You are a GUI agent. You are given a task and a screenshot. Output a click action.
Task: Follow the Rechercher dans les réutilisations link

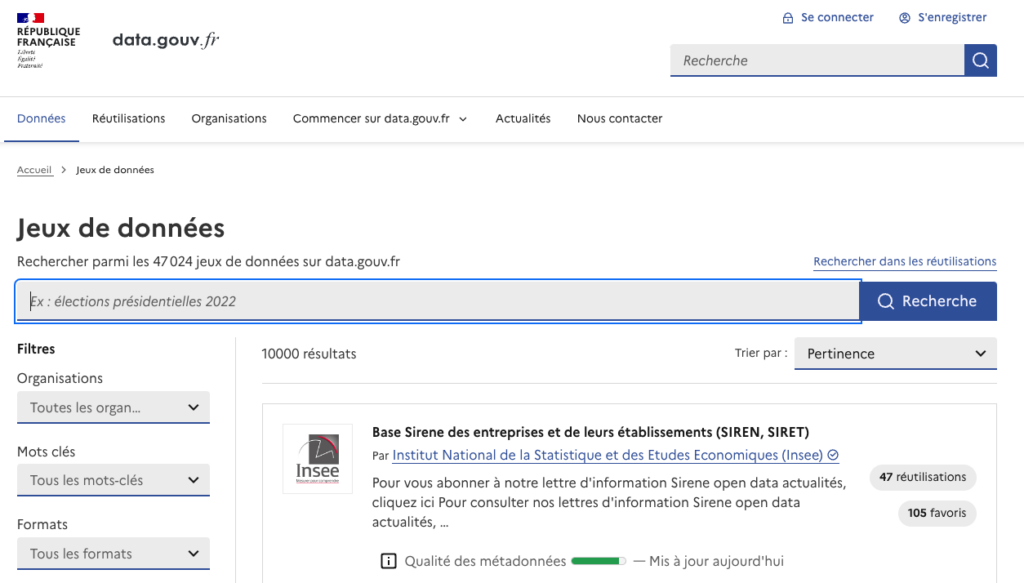pyautogui.click(x=904, y=261)
